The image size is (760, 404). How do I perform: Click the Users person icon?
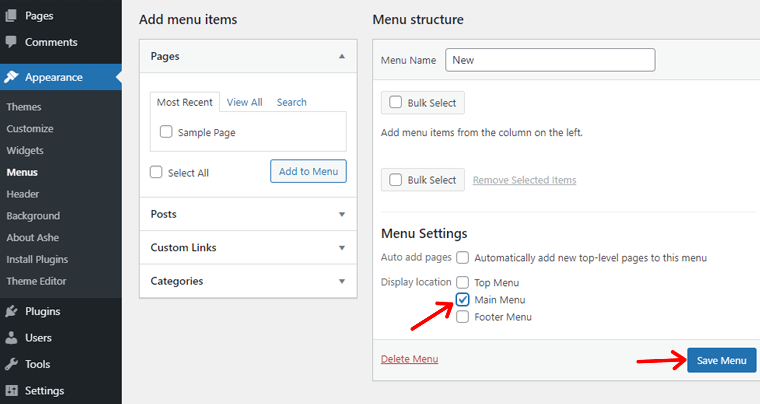point(11,338)
